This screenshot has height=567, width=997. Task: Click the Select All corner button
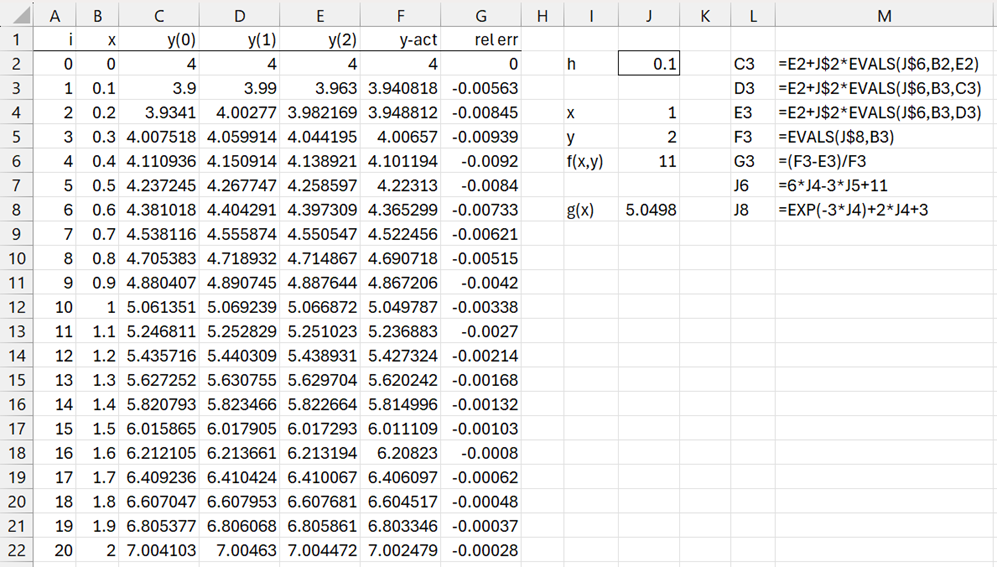tap(16, 16)
